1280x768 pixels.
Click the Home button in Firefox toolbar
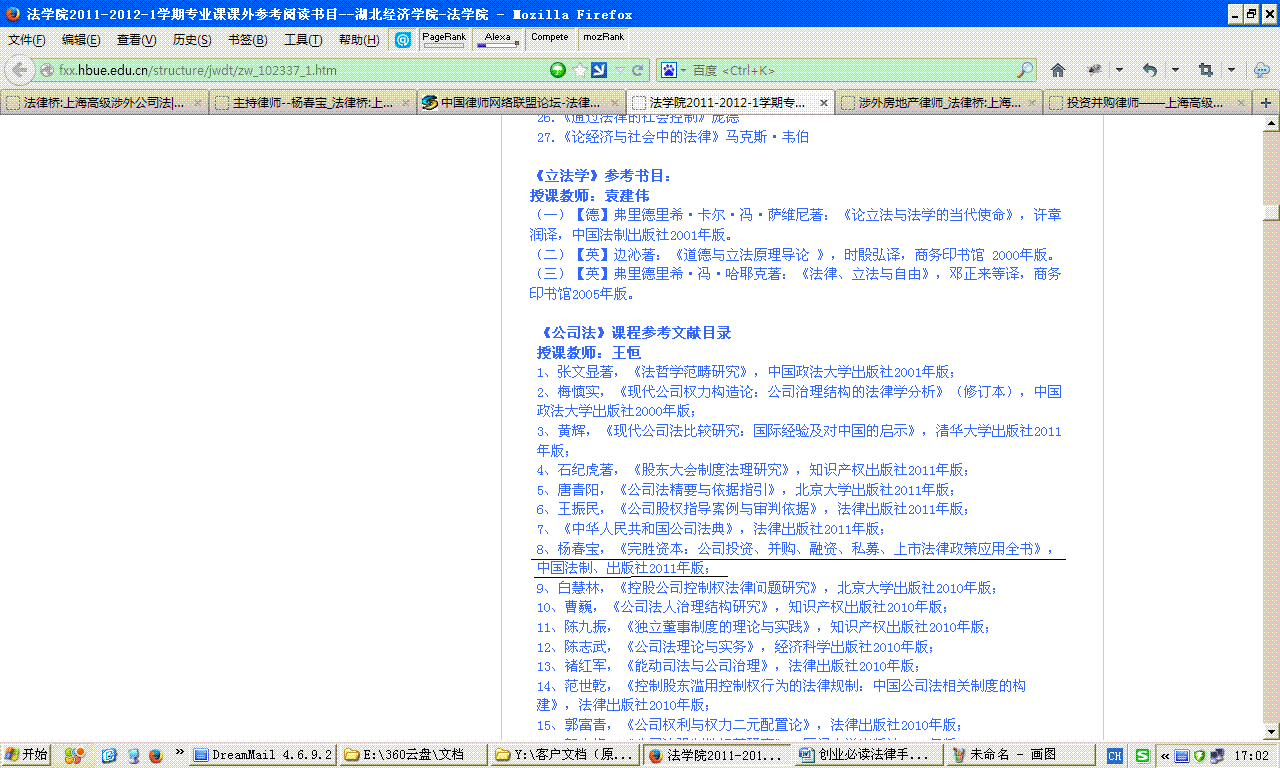[x=1058, y=70]
